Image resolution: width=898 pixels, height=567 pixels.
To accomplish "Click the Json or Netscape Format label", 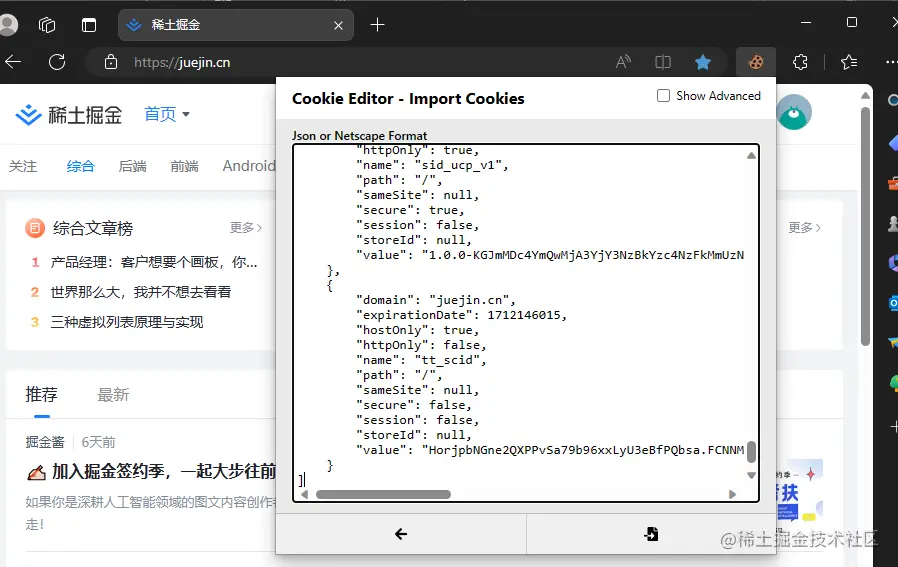I will 359,136.
